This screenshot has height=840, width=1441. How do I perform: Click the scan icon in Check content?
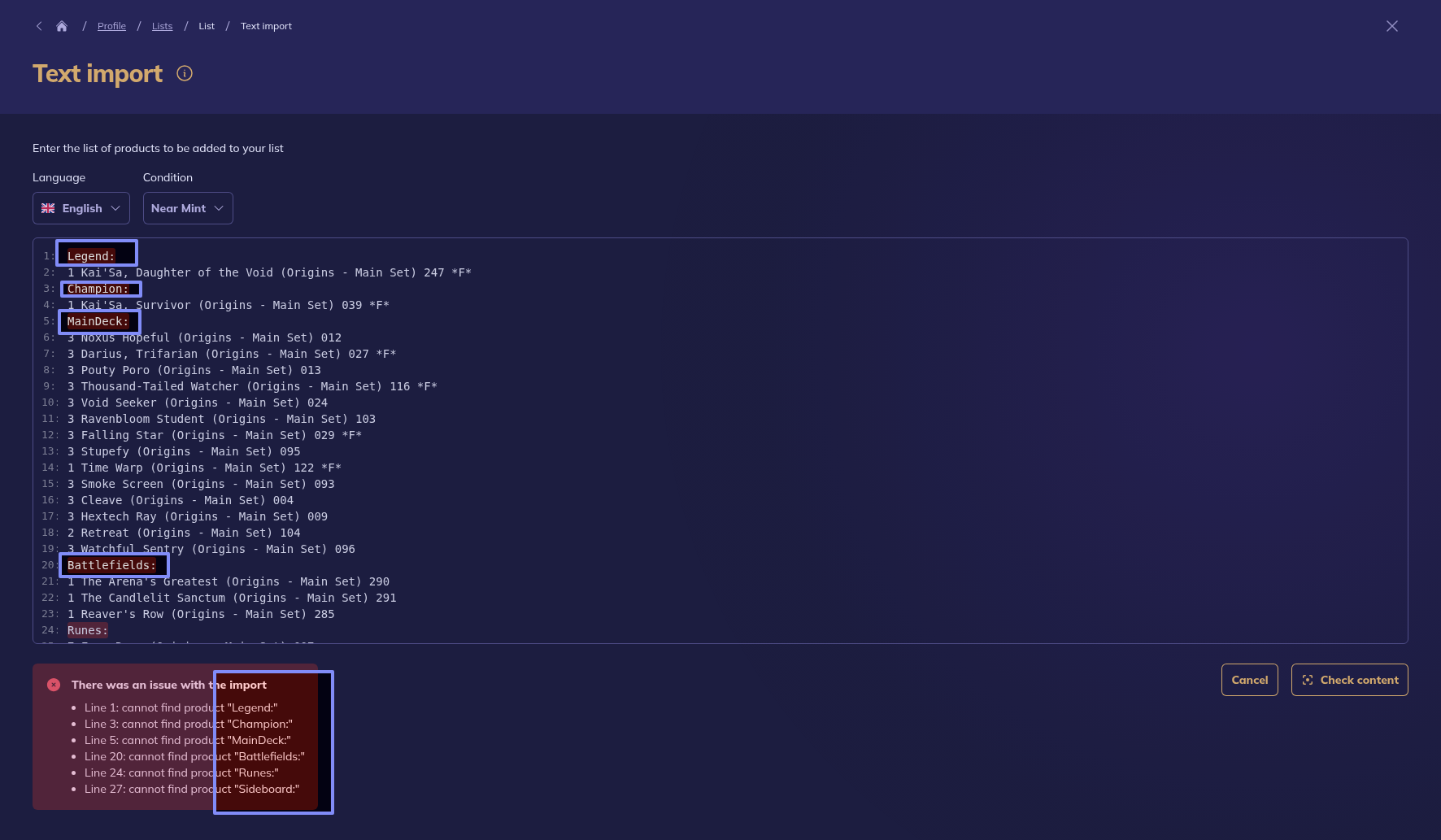[1307, 680]
